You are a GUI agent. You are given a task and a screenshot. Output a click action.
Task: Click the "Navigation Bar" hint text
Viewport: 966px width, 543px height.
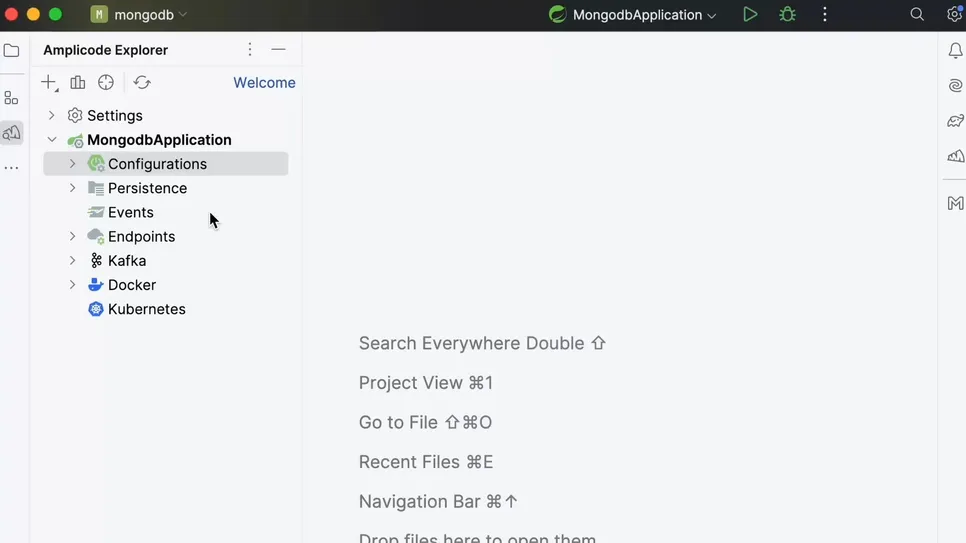pyautogui.click(x=420, y=501)
